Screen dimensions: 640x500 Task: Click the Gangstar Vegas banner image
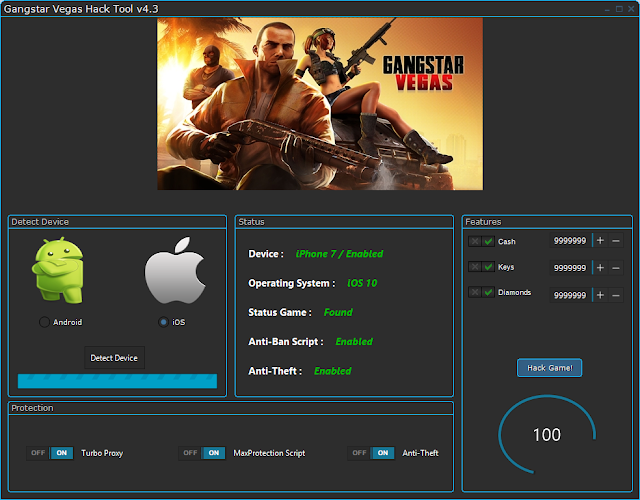coord(320,104)
